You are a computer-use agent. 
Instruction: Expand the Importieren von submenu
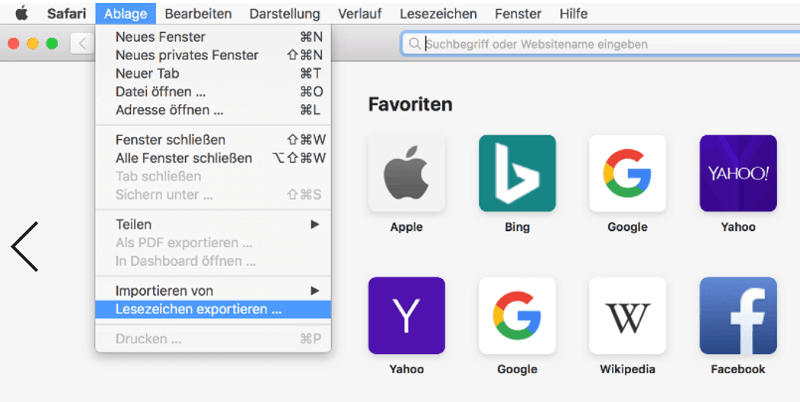(x=213, y=291)
